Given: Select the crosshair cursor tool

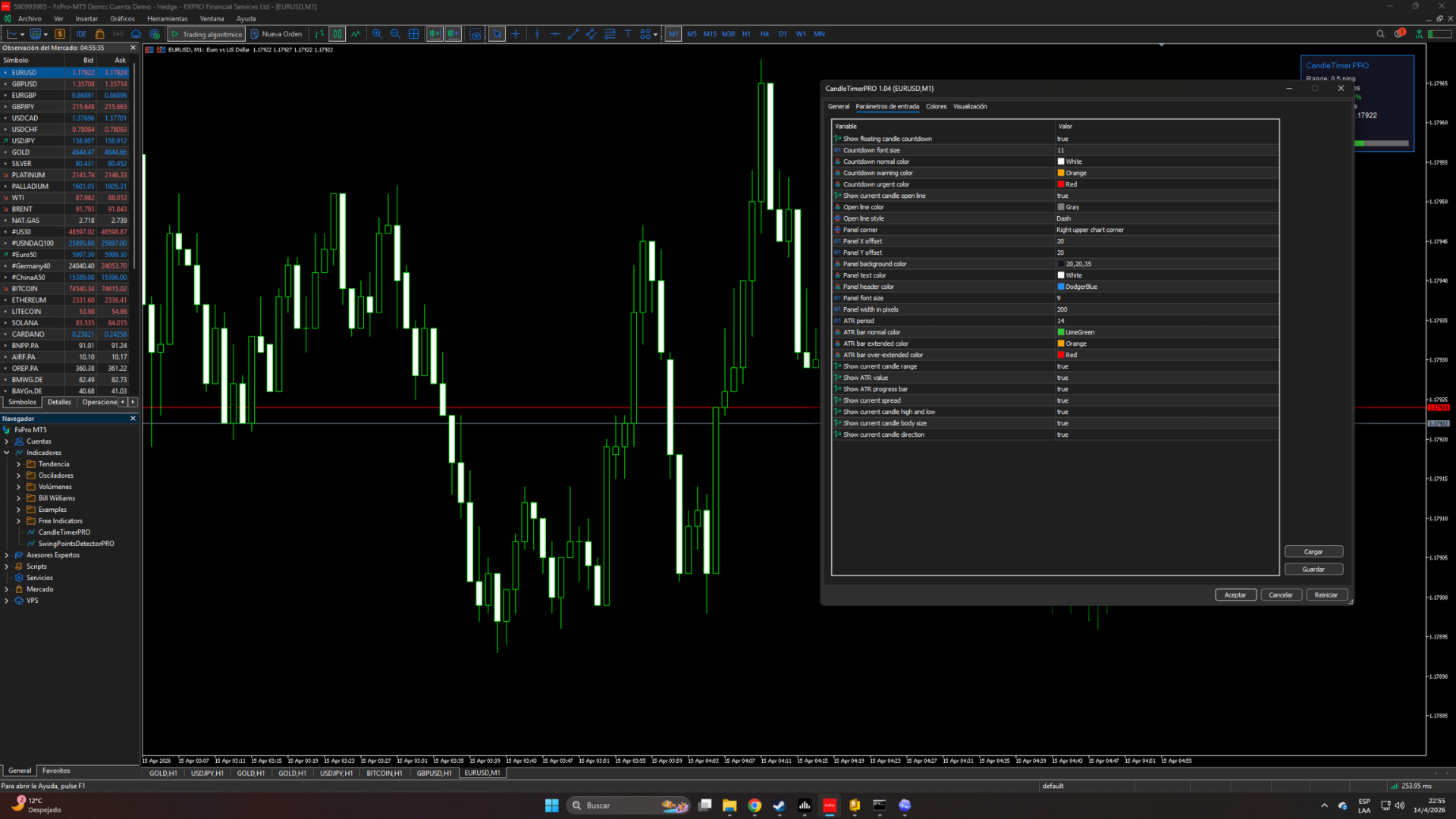Looking at the screenshot, I should (x=516, y=34).
